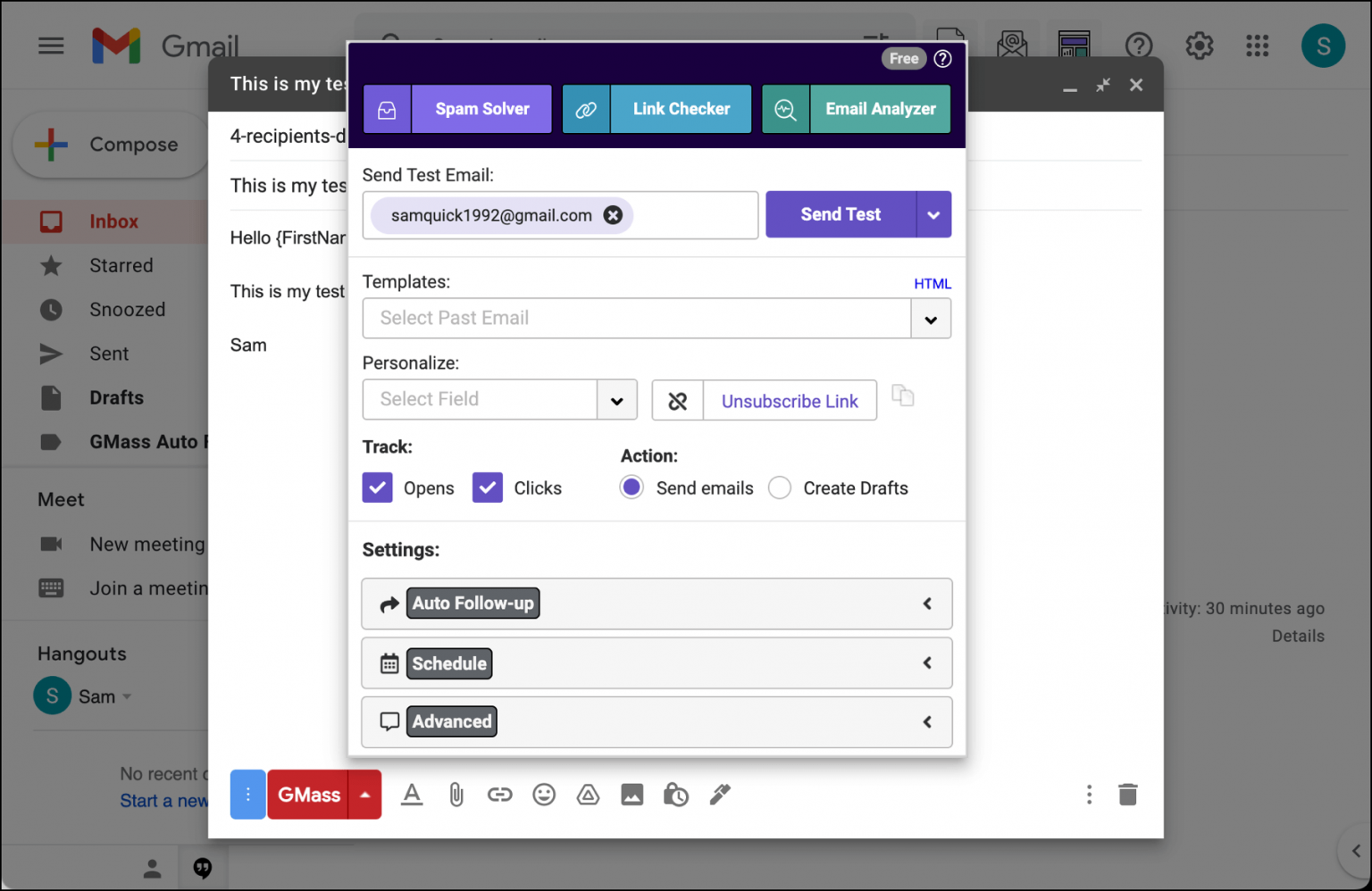The image size is (1372, 891).
Task: Insert an Unsubscribe Link
Action: (789, 400)
